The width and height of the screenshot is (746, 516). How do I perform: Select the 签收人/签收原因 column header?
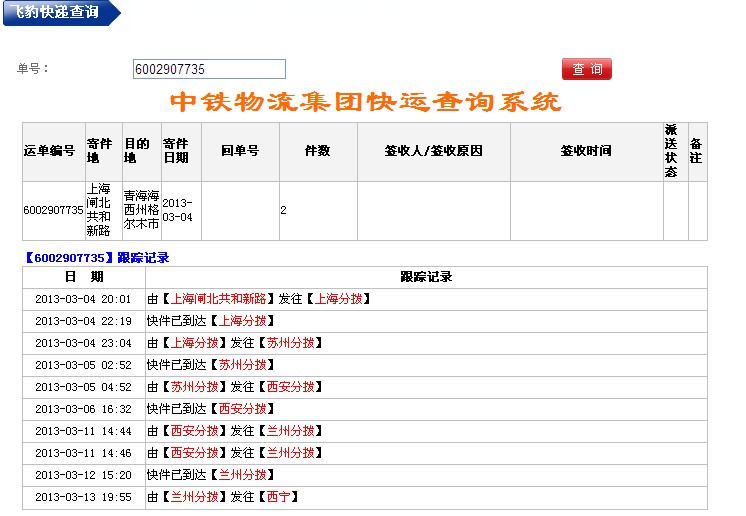433,151
